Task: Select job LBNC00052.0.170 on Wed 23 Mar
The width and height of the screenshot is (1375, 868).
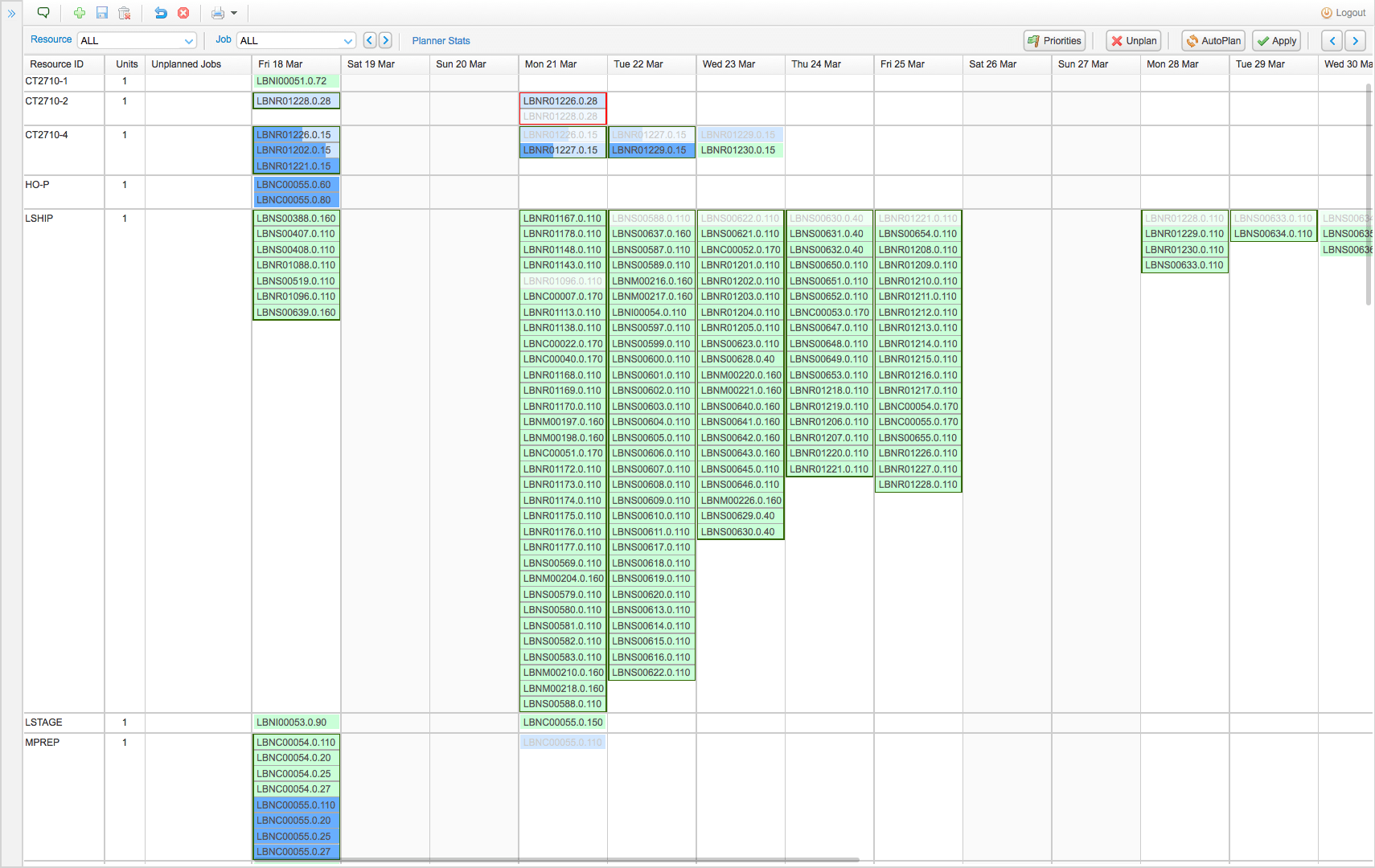Action: (741, 250)
